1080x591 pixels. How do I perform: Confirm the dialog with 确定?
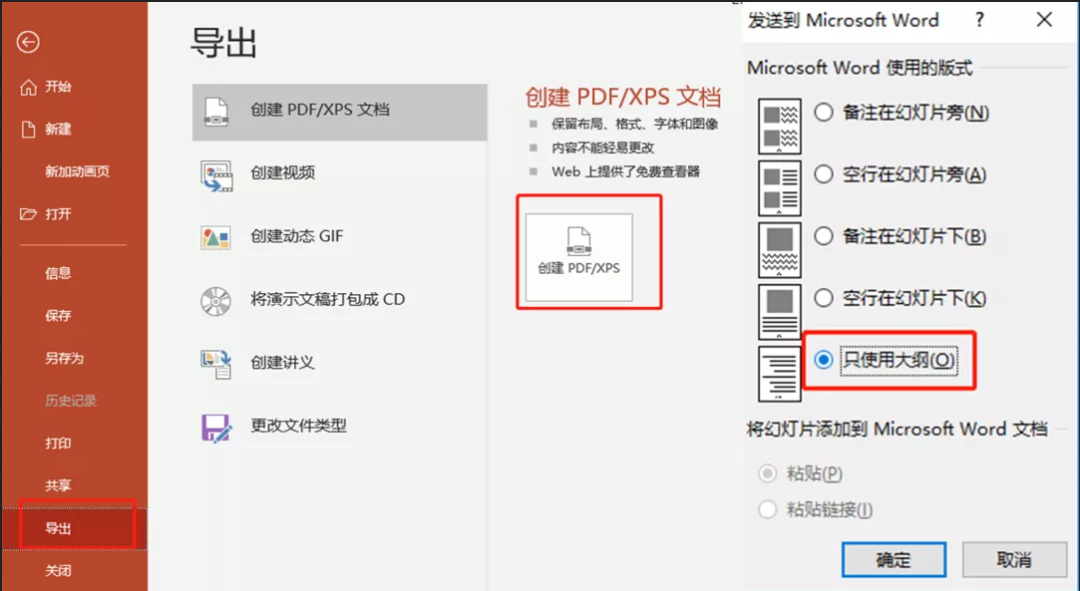click(x=893, y=560)
